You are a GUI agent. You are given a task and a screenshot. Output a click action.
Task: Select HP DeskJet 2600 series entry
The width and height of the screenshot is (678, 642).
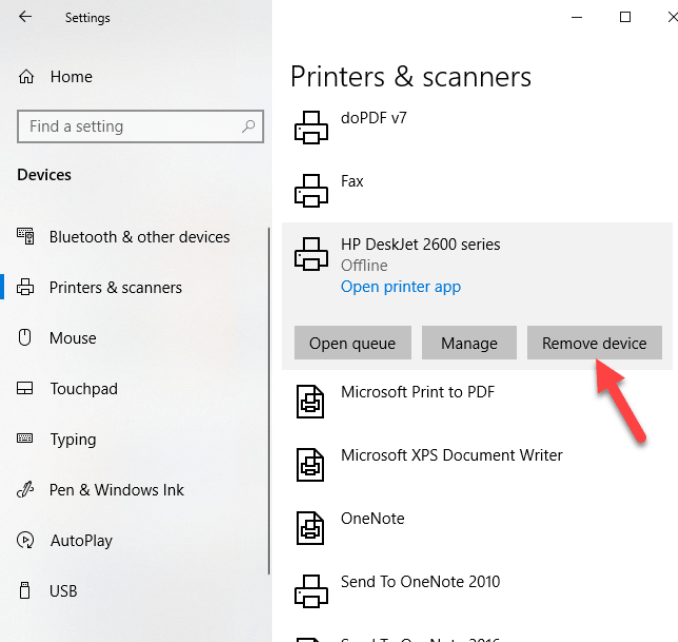point(420,244)
